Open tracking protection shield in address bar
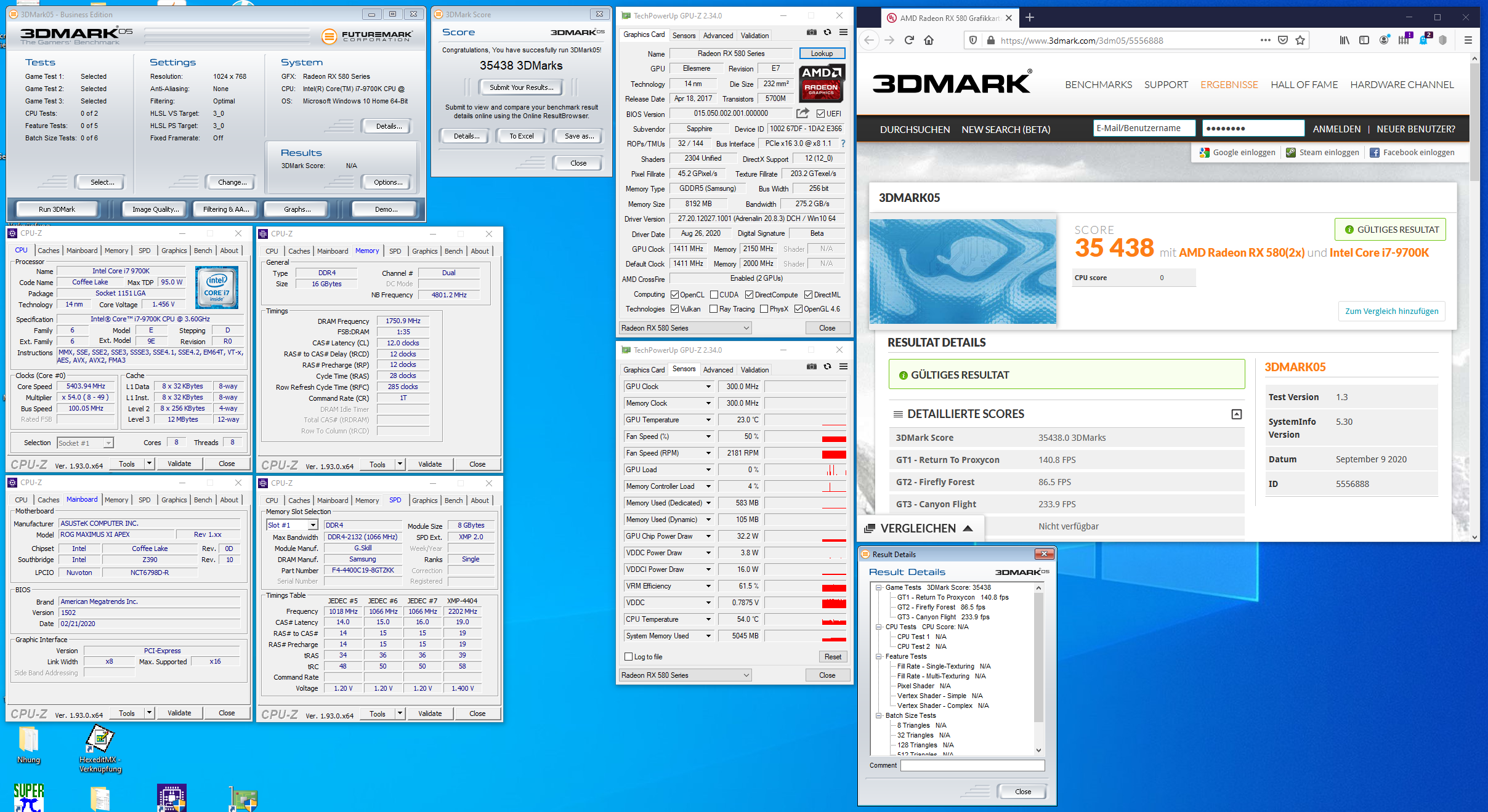Screen dimensions: 1488x812 973,41
